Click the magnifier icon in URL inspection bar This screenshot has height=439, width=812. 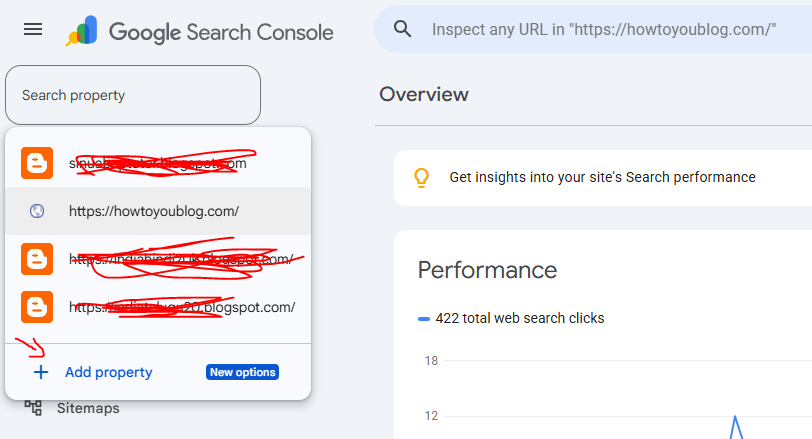pyautogui.click(x=402, y=29)
